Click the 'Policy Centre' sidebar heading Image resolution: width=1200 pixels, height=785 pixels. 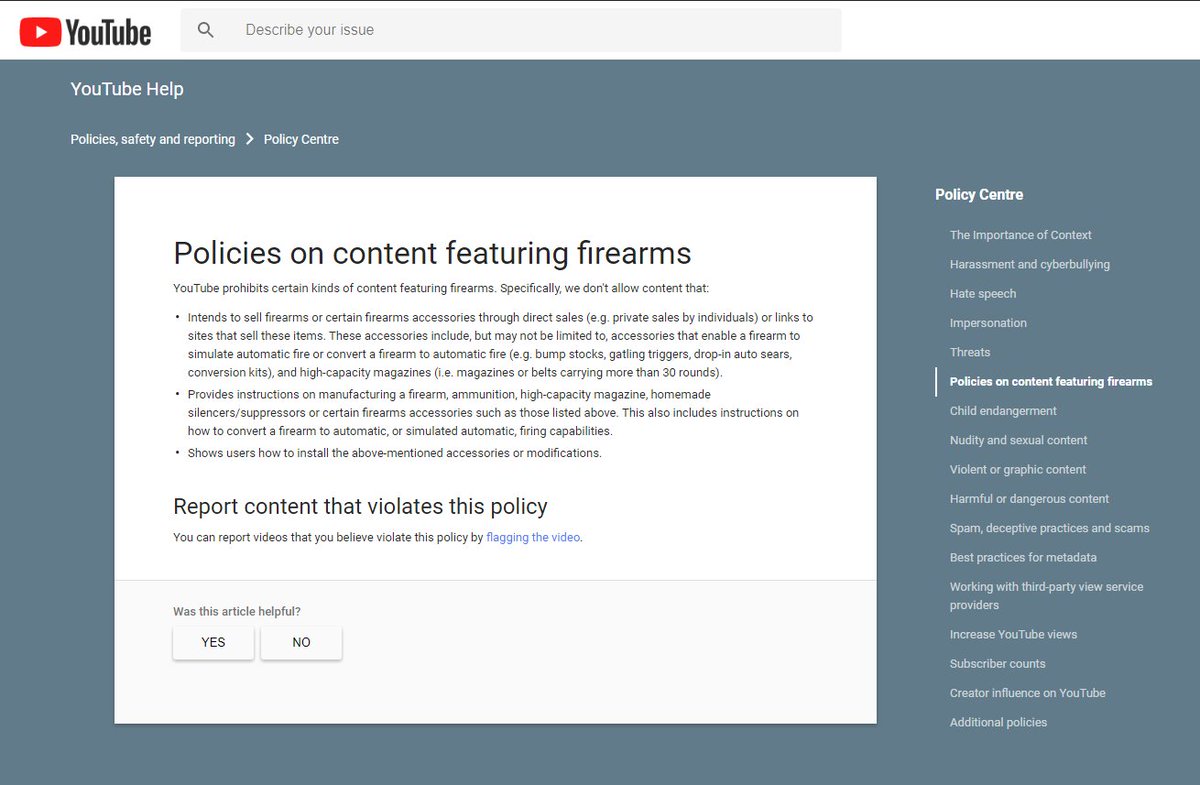[979, 195]
